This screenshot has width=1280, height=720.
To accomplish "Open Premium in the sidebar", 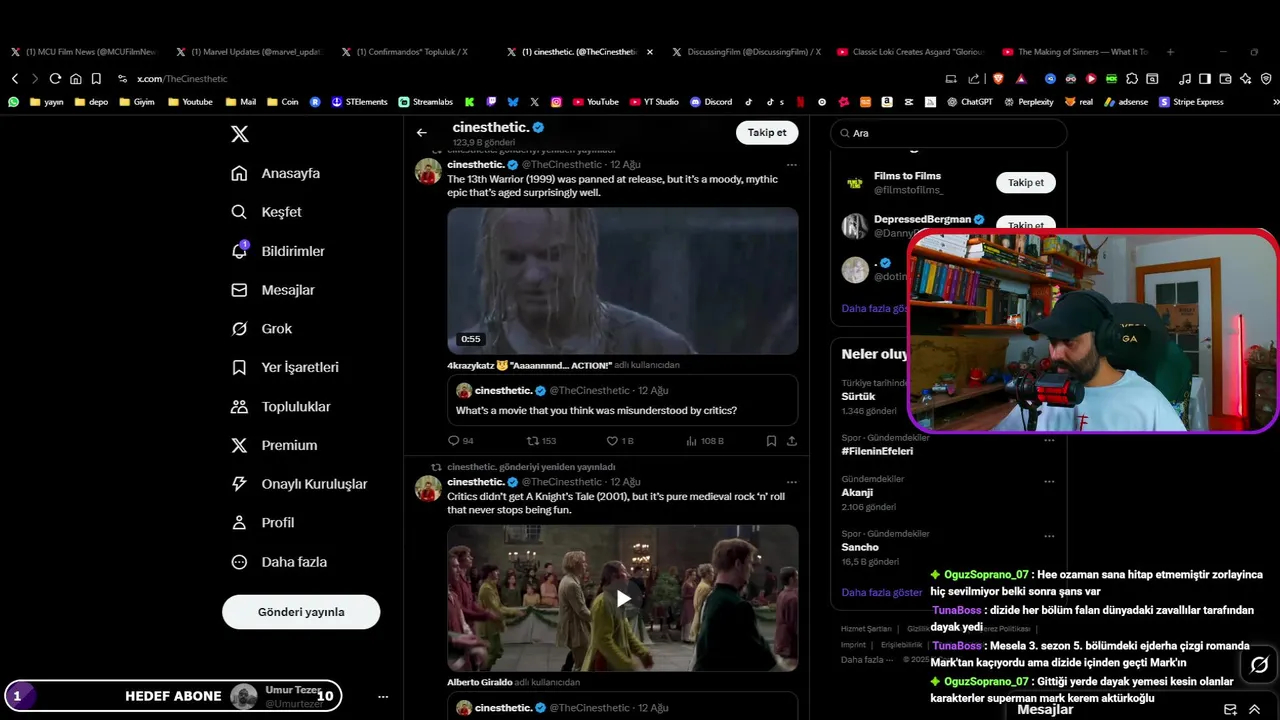I will coord(273,445).
